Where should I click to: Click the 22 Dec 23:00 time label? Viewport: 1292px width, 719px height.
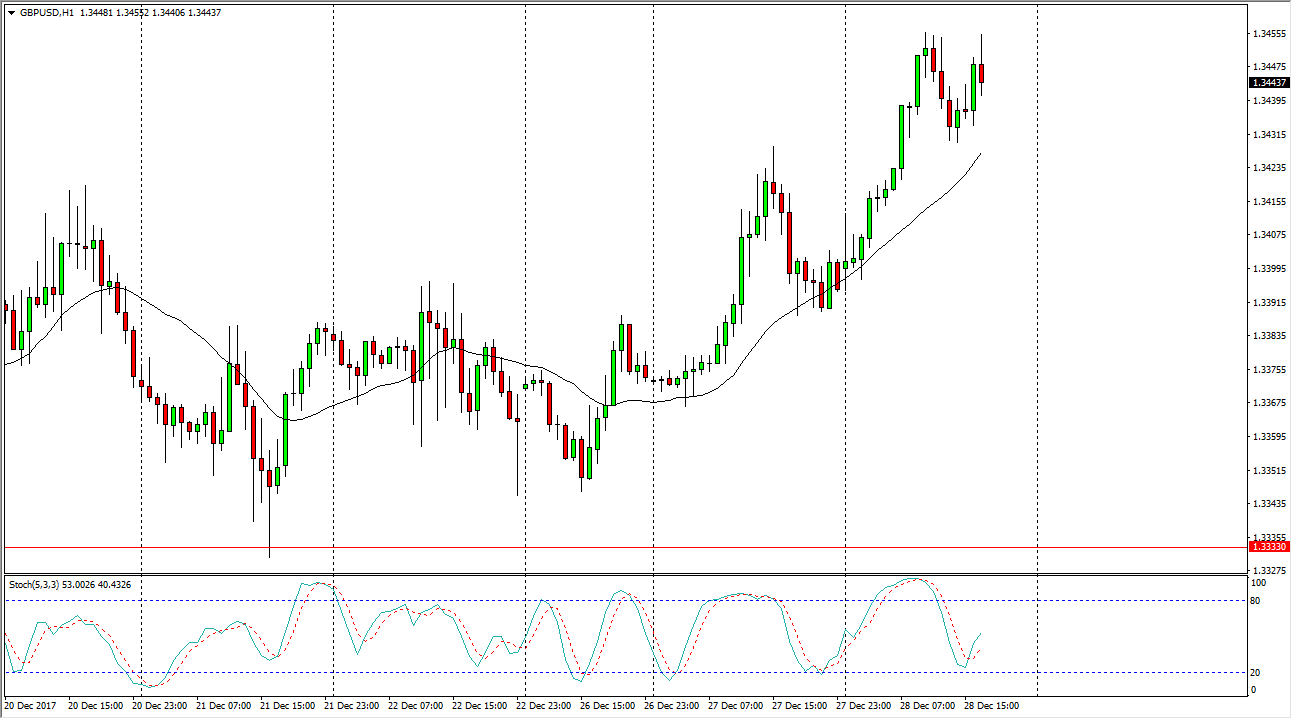click(x=543, y=706)
